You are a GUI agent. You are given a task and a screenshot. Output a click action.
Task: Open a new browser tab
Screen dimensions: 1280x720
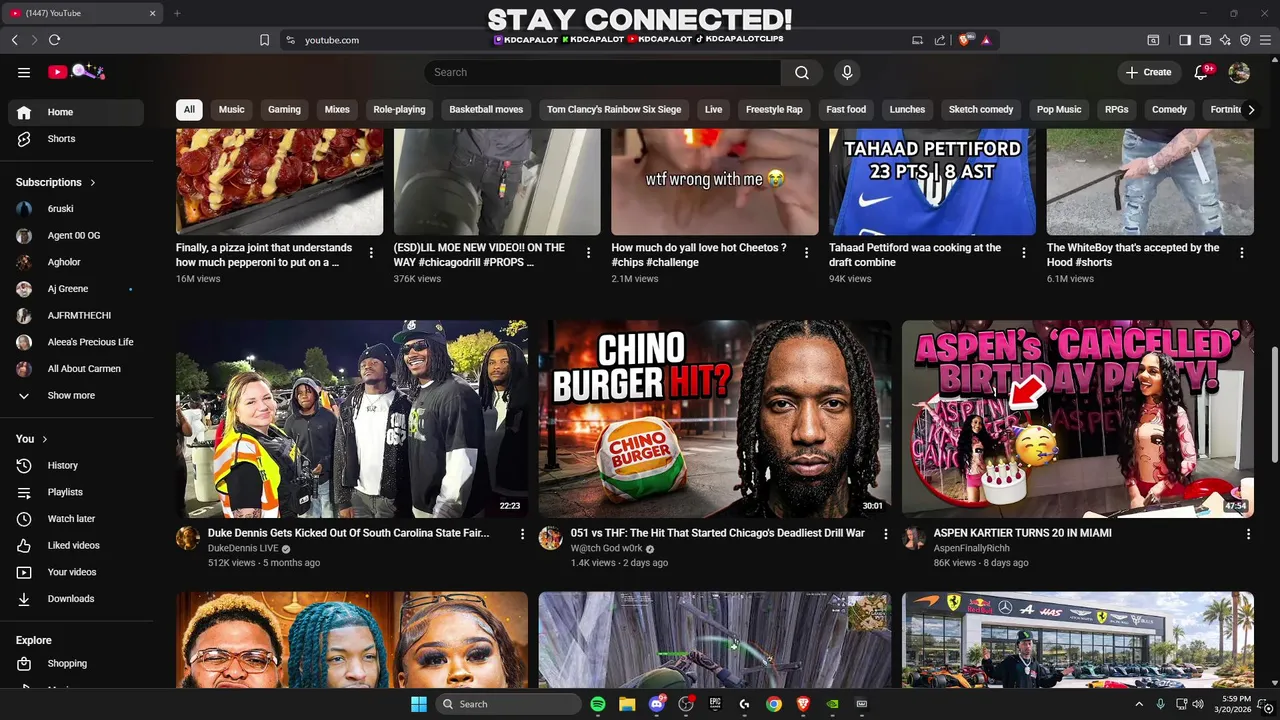point(177,13)
